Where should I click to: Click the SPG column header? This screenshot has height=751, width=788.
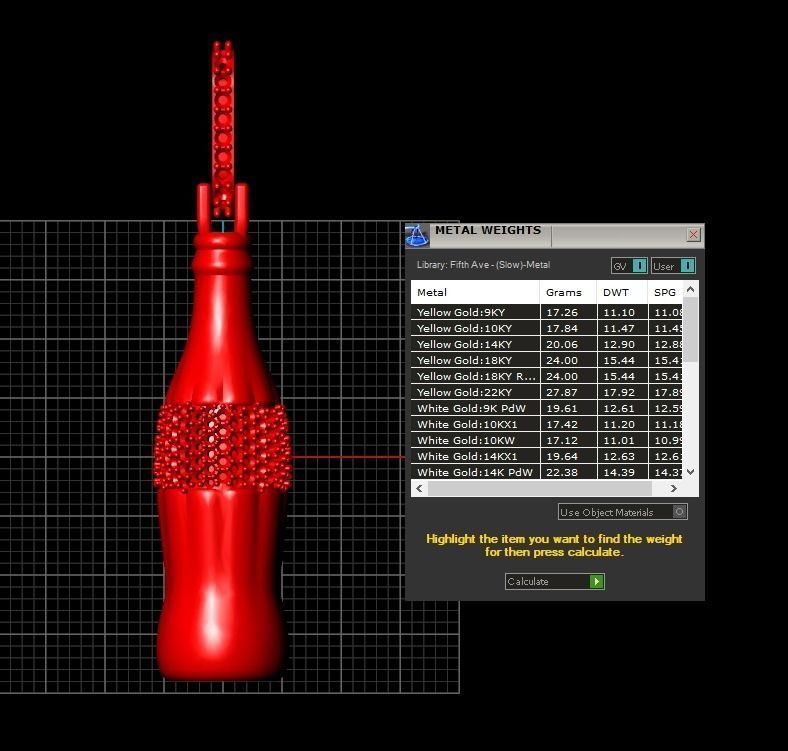click(665, 293)
